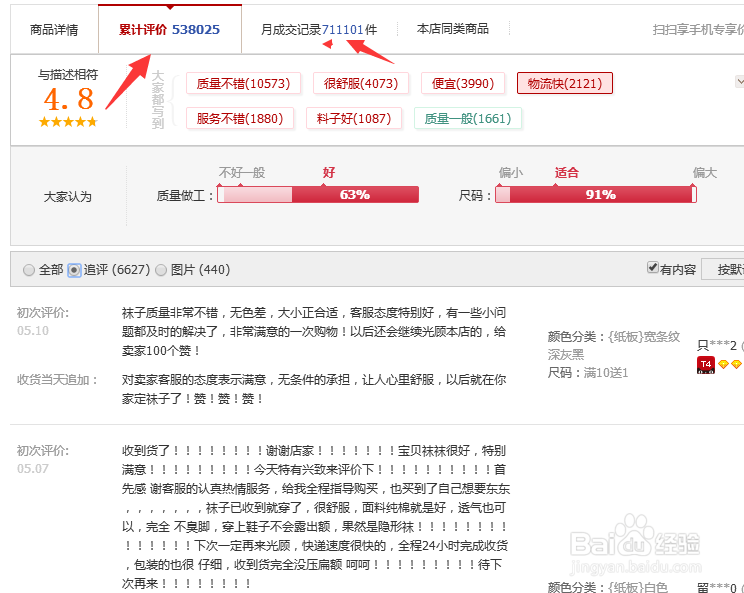Click the 偏大 size label
The image size is (744, 593).
pyautogui.click(x=705, y=172)
